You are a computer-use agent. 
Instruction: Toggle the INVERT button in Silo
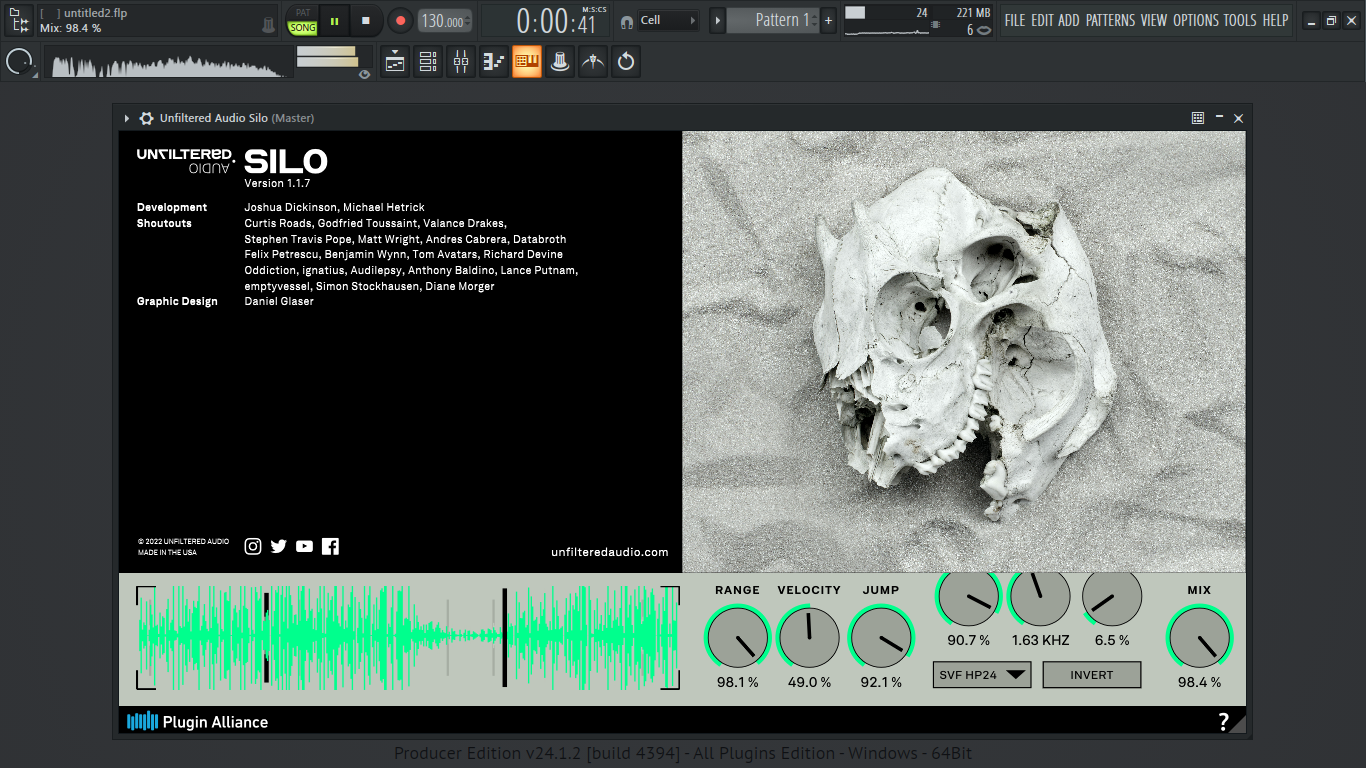click(1092, 675)
